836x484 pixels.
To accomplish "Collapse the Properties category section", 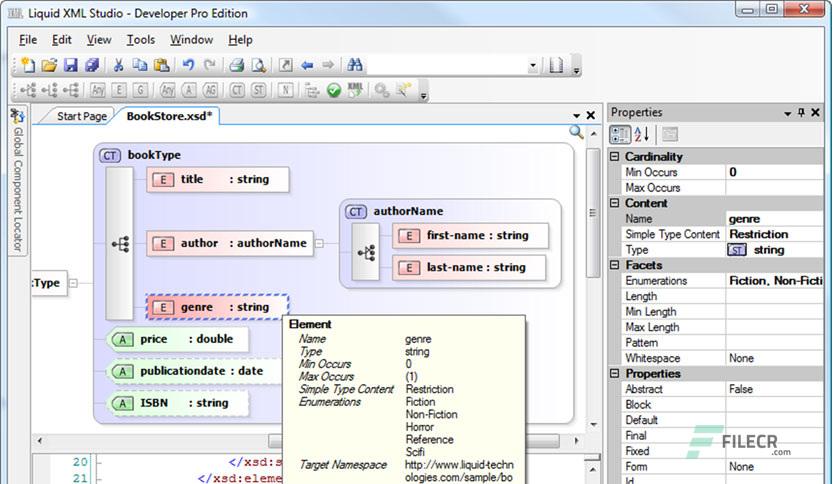I will [x=615, y=374].
